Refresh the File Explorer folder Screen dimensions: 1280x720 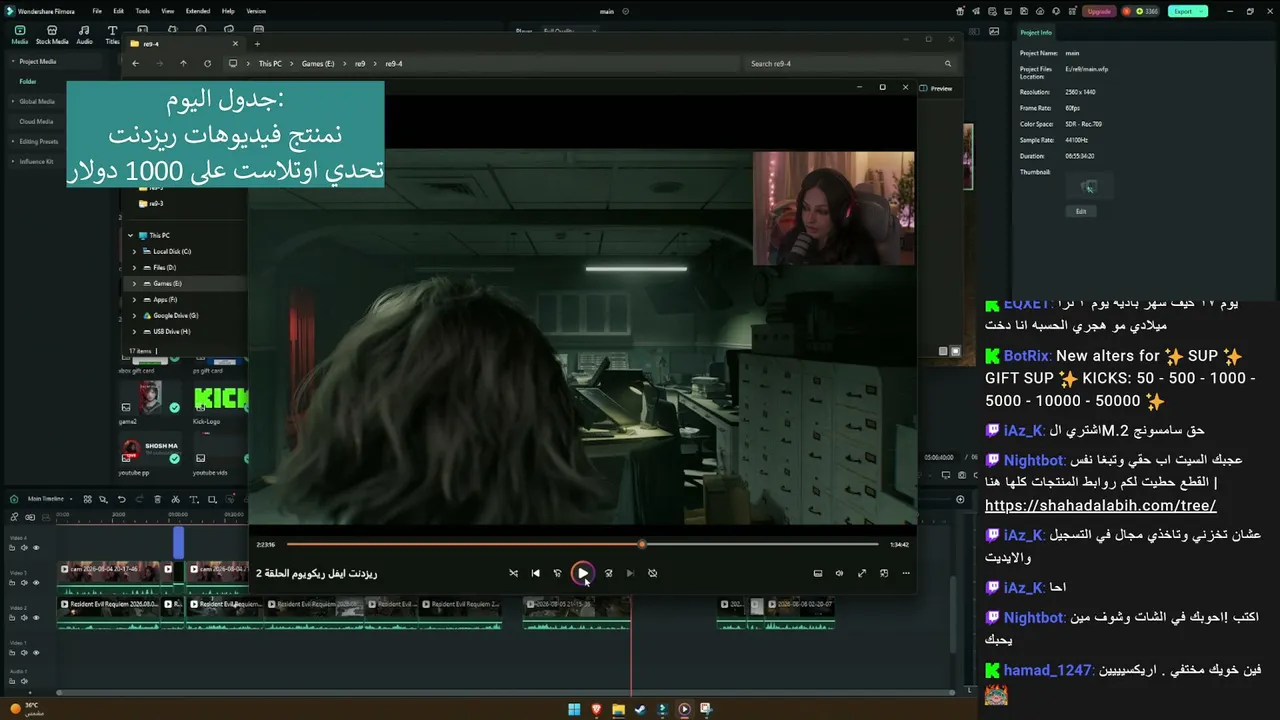click(207, 63)
